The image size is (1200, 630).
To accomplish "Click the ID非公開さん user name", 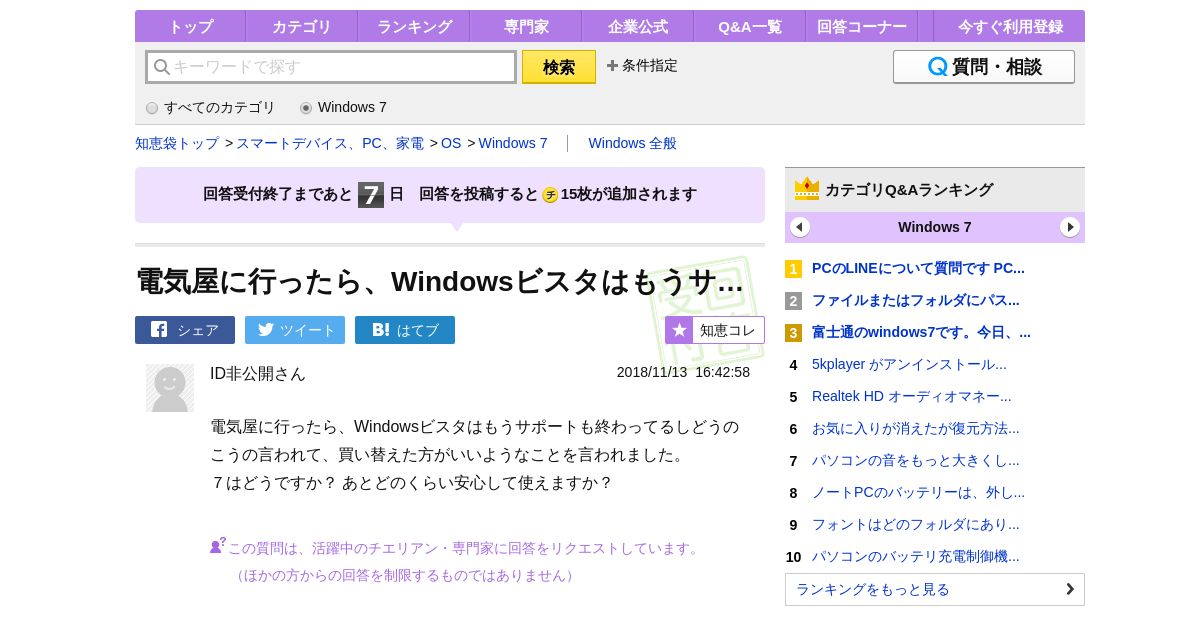I will point(258,374).
